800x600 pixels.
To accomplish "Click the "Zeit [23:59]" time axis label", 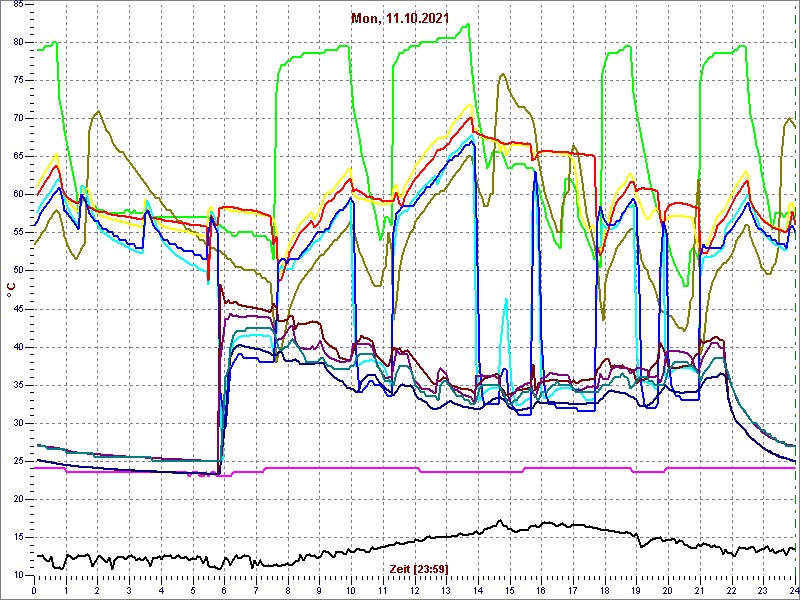I will 419,569.
